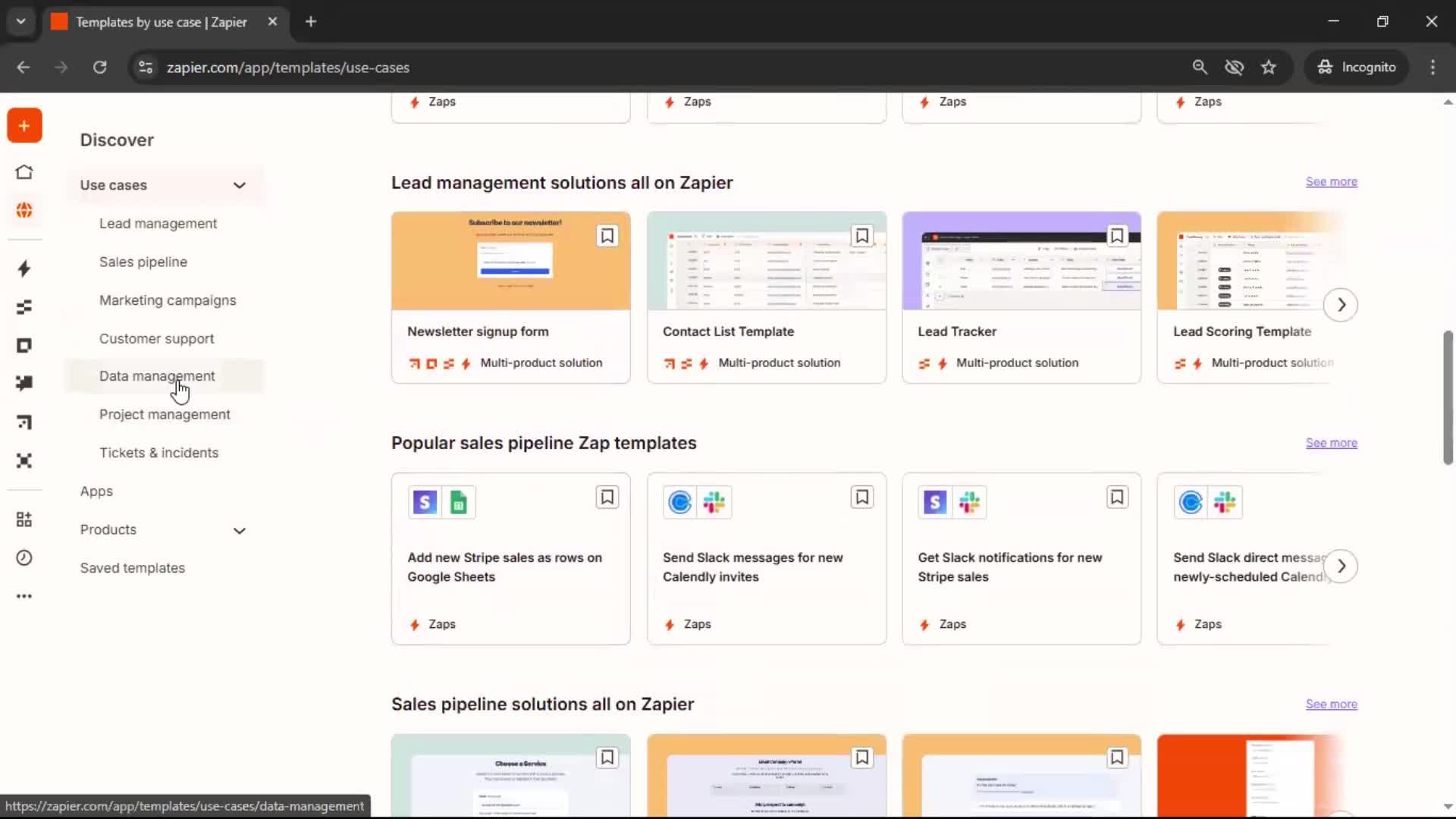The height and width of the screenshot is (819, 1456).
Task: Select Marketing campaigns use case
Action: pyautogui.click(x=168, y=300)
